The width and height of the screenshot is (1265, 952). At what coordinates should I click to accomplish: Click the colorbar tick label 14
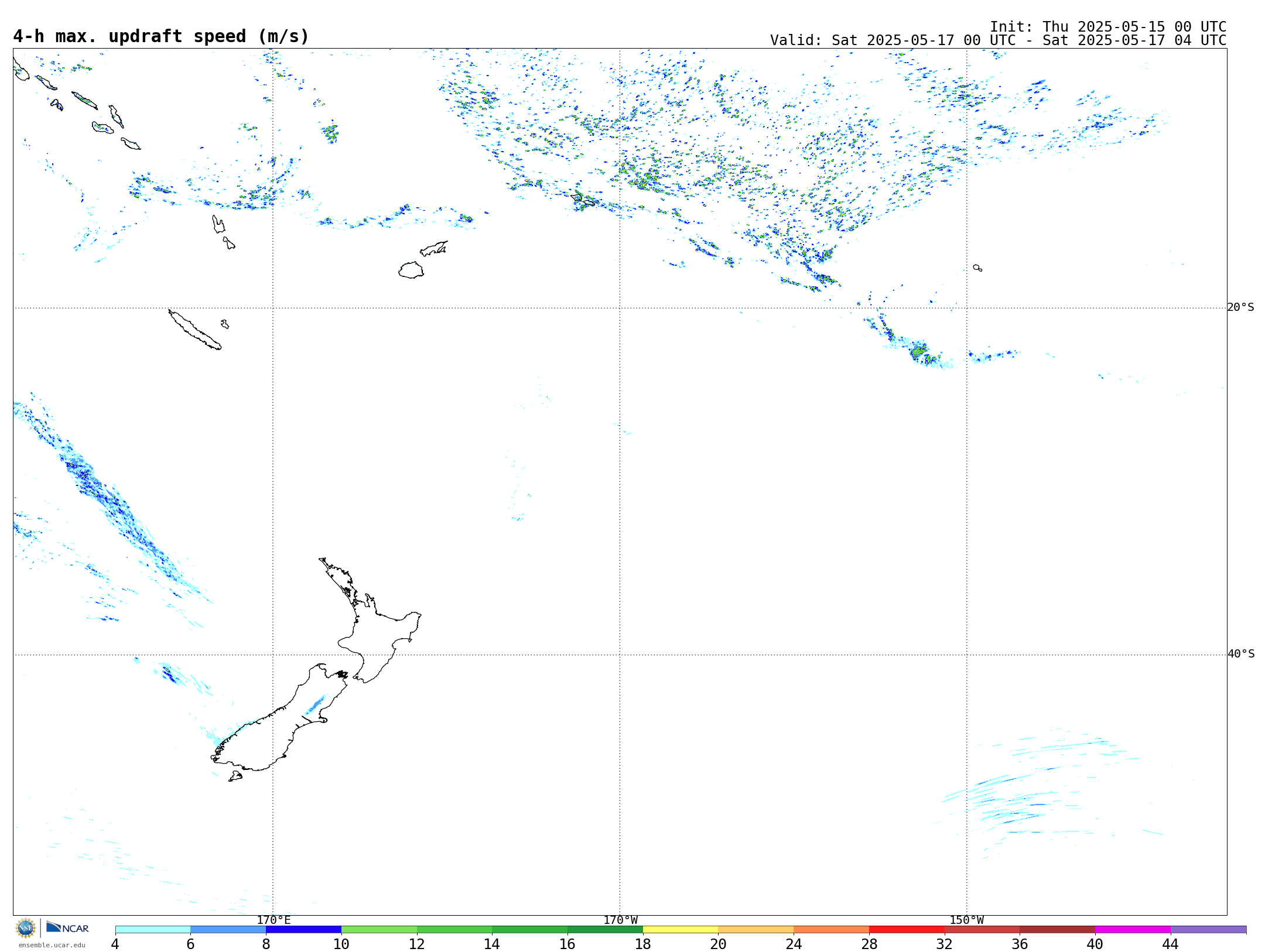click(492, 944)
